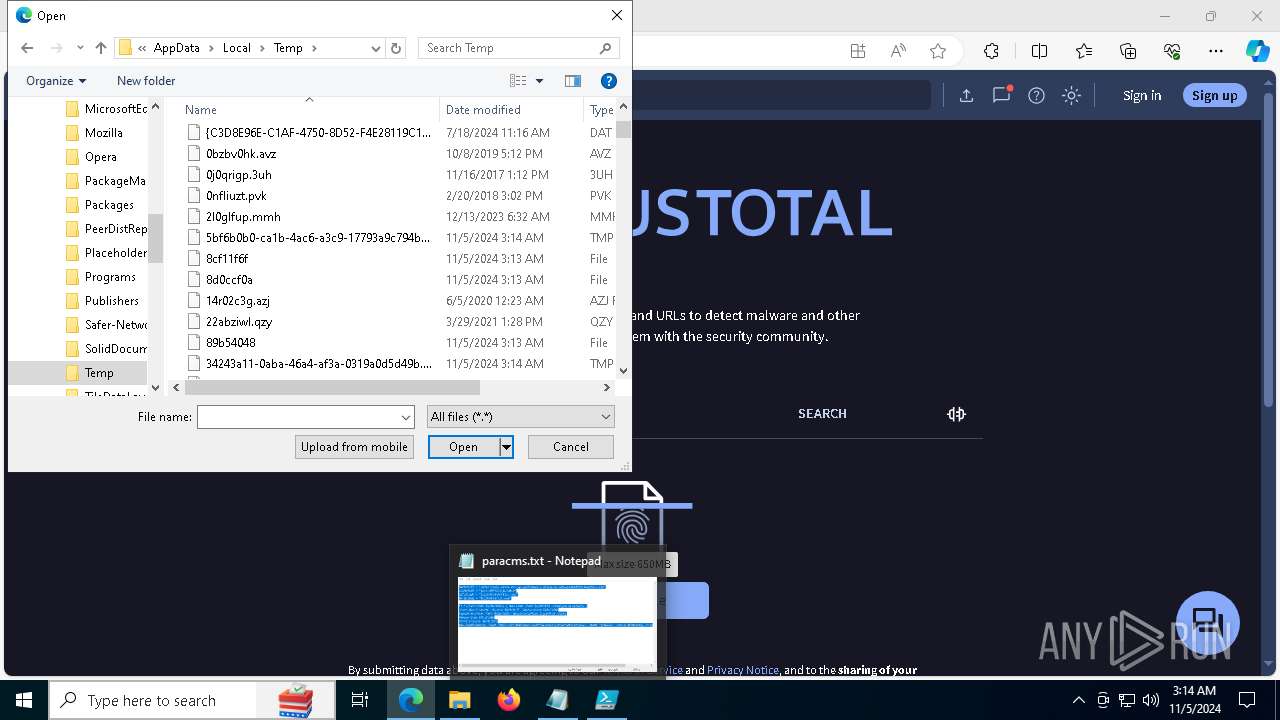Open the dialog help question mark
Screen dimensions: 1280x720
608,81
